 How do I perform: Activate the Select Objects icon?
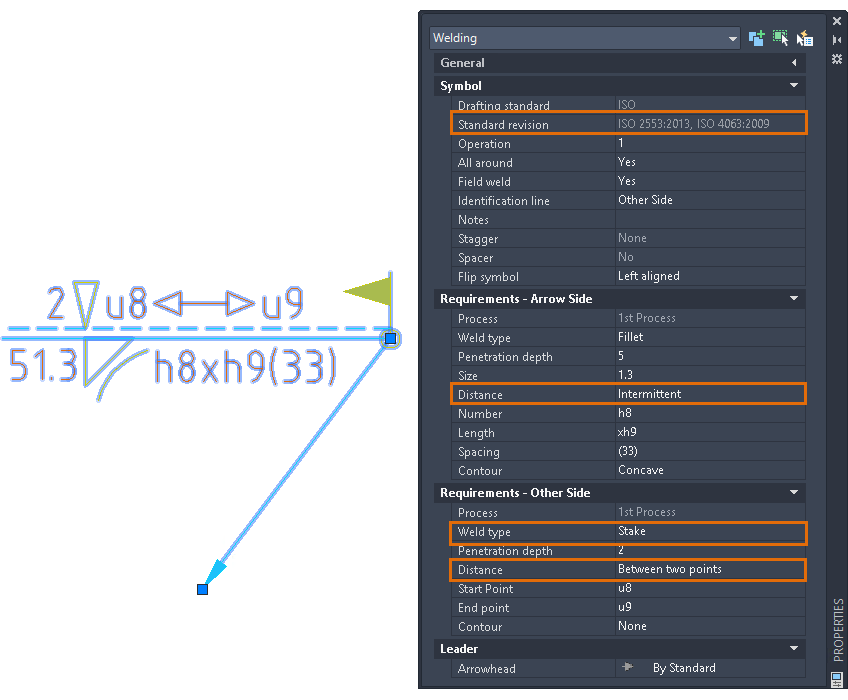click(781, 37)
